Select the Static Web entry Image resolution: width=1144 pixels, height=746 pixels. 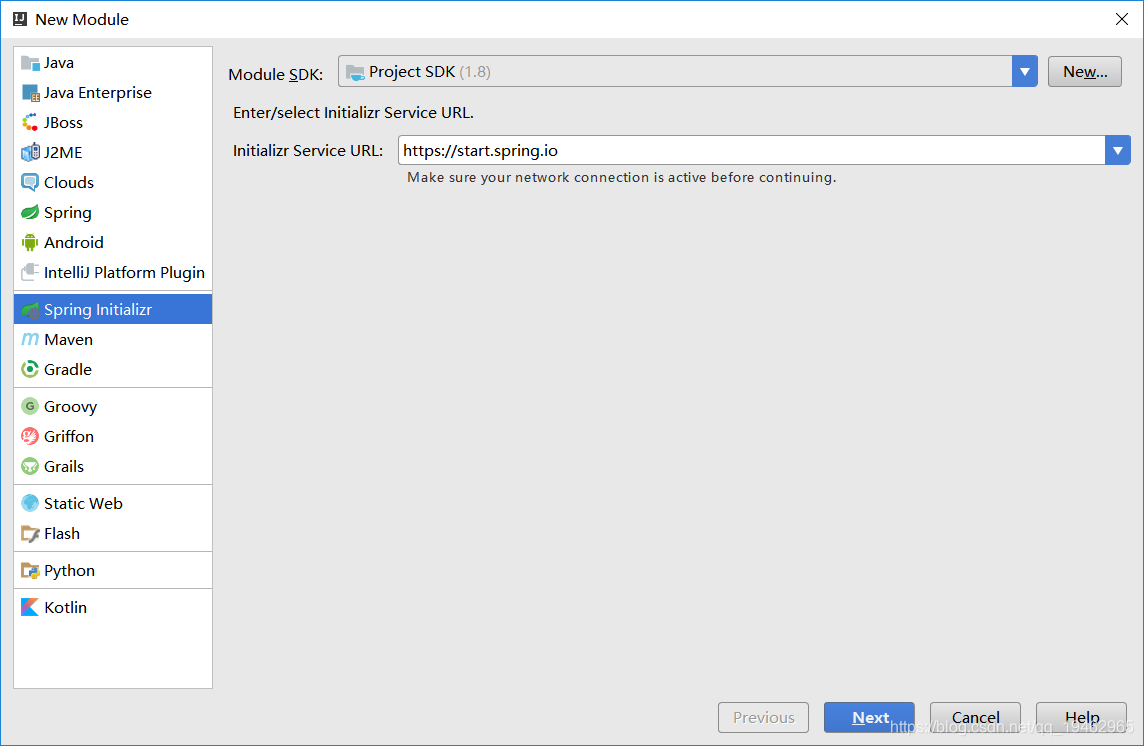113,504
